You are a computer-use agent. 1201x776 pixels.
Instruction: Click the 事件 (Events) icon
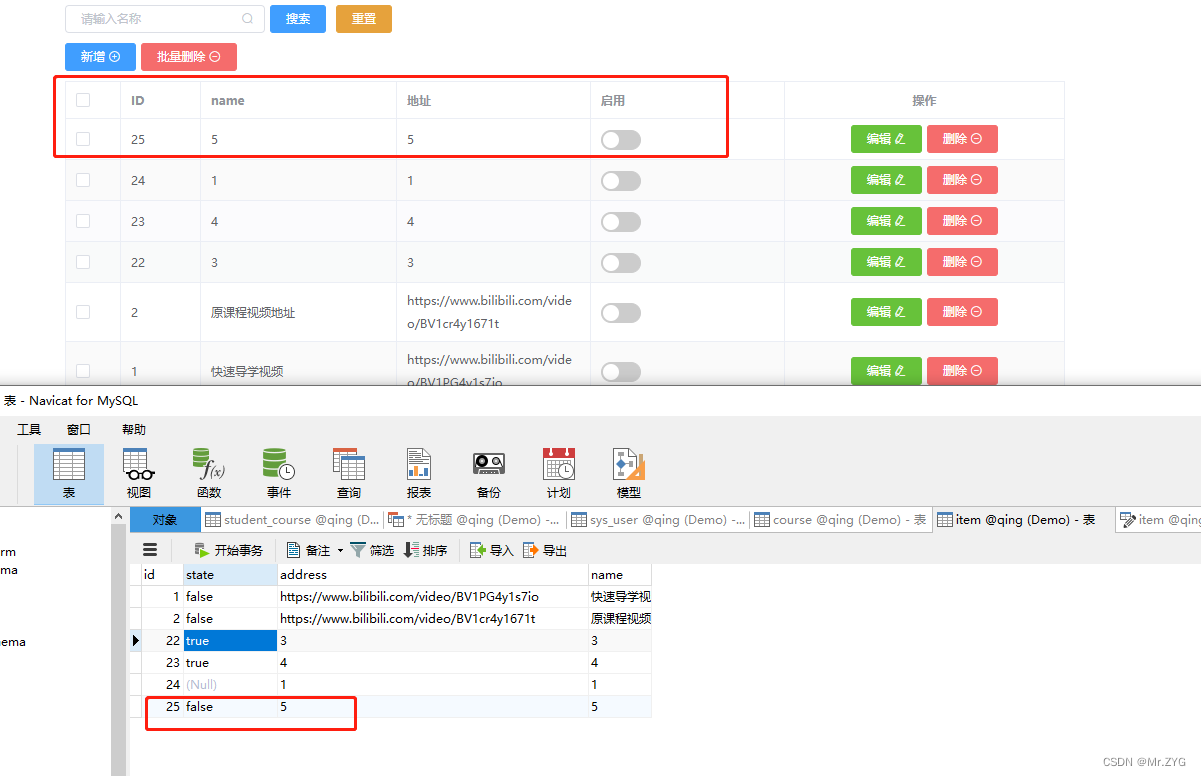click(278, 470)
